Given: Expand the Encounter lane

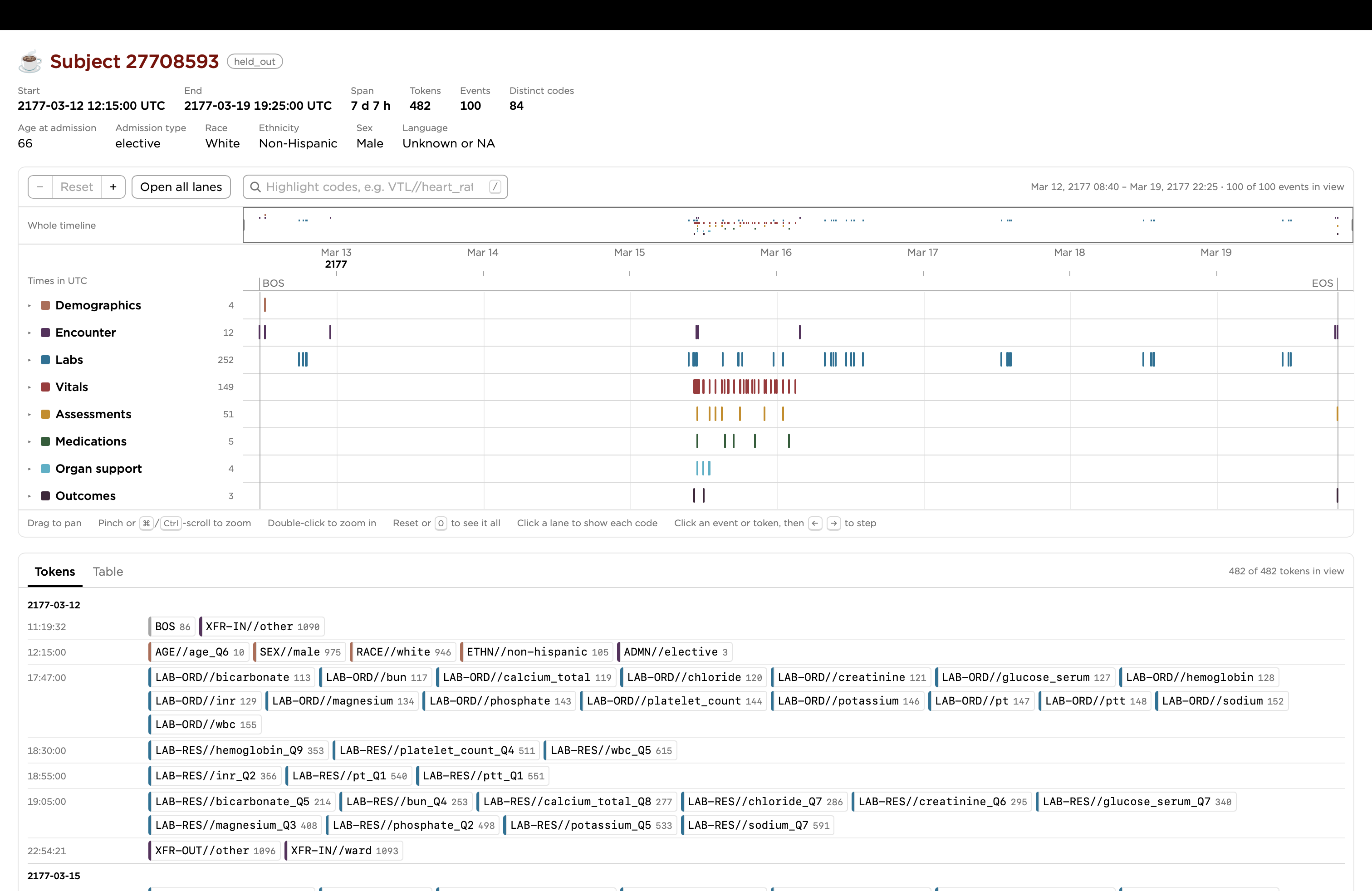Looking at the screenshot, I should (29, 333).
